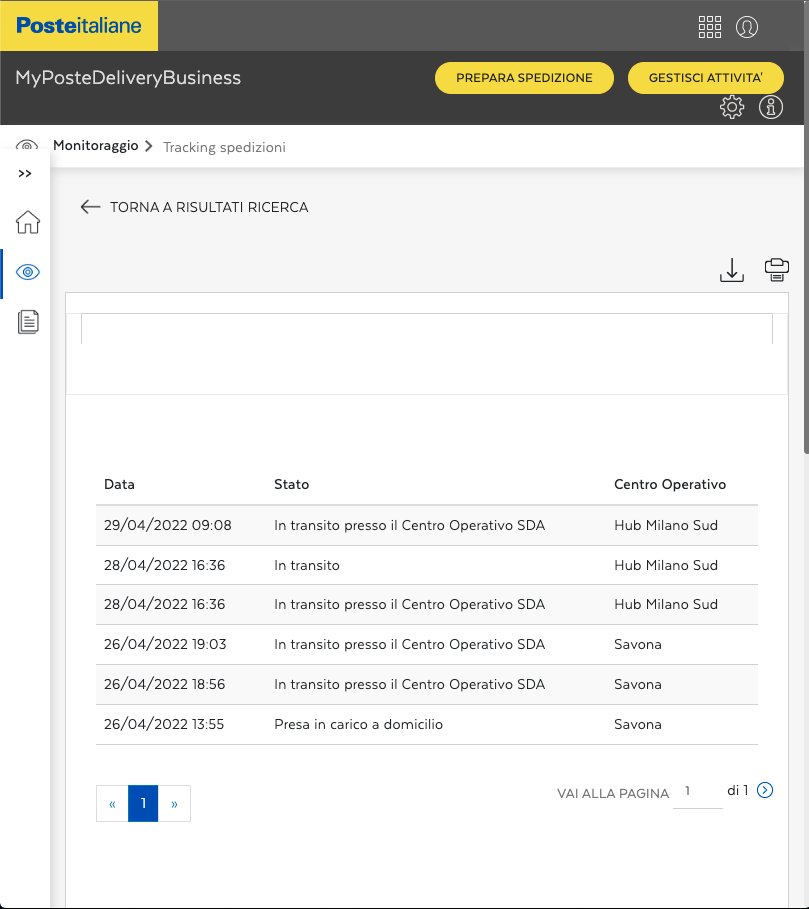Click the Centro Operativo column header
Viewport: 809px width, 909px height.
670,484
